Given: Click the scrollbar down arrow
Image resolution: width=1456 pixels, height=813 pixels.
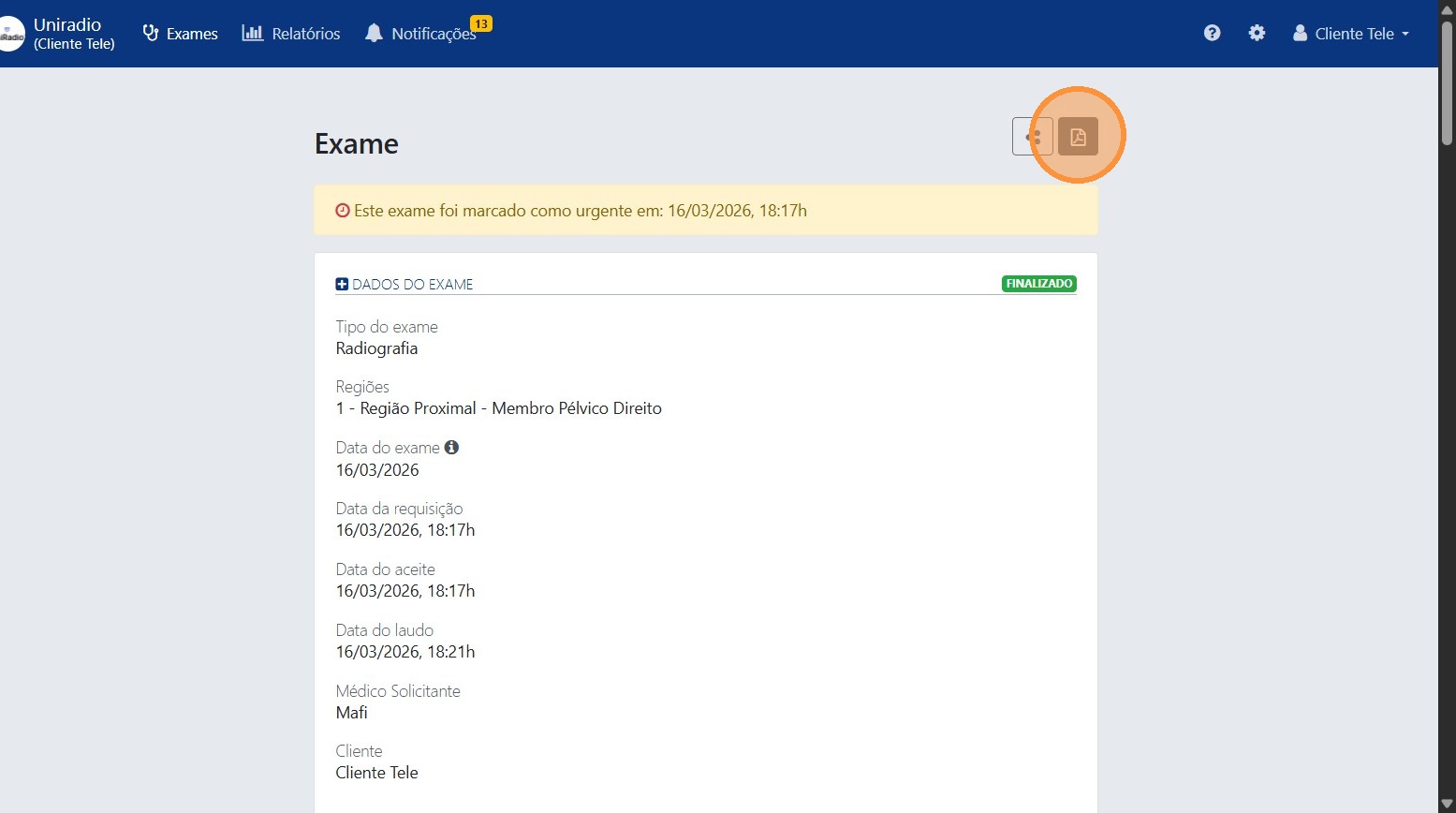Looking at the screenshot, I should [1447, 804].
